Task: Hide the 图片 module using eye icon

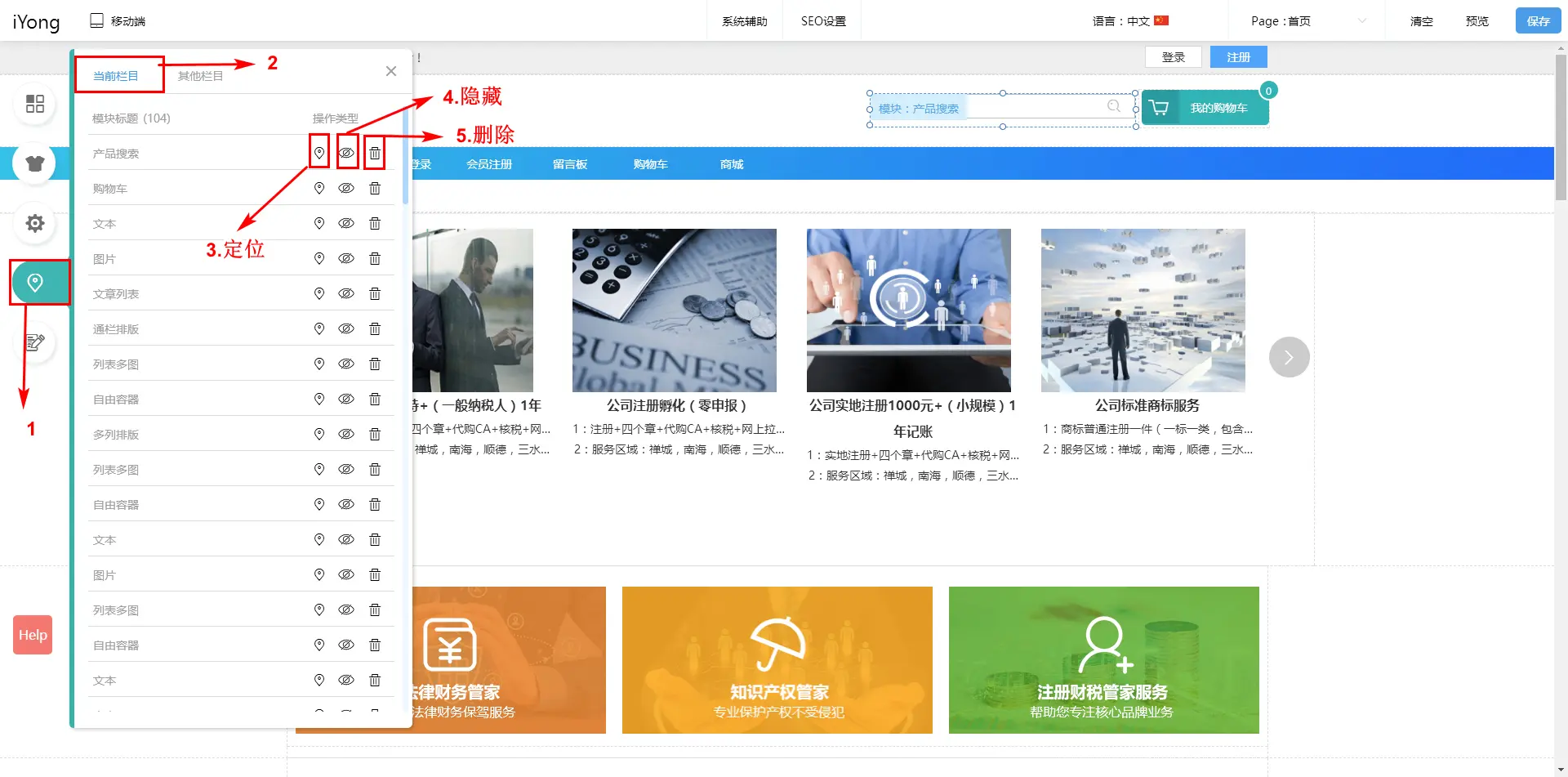Action: pyautogui.click(x=346, y=258)
